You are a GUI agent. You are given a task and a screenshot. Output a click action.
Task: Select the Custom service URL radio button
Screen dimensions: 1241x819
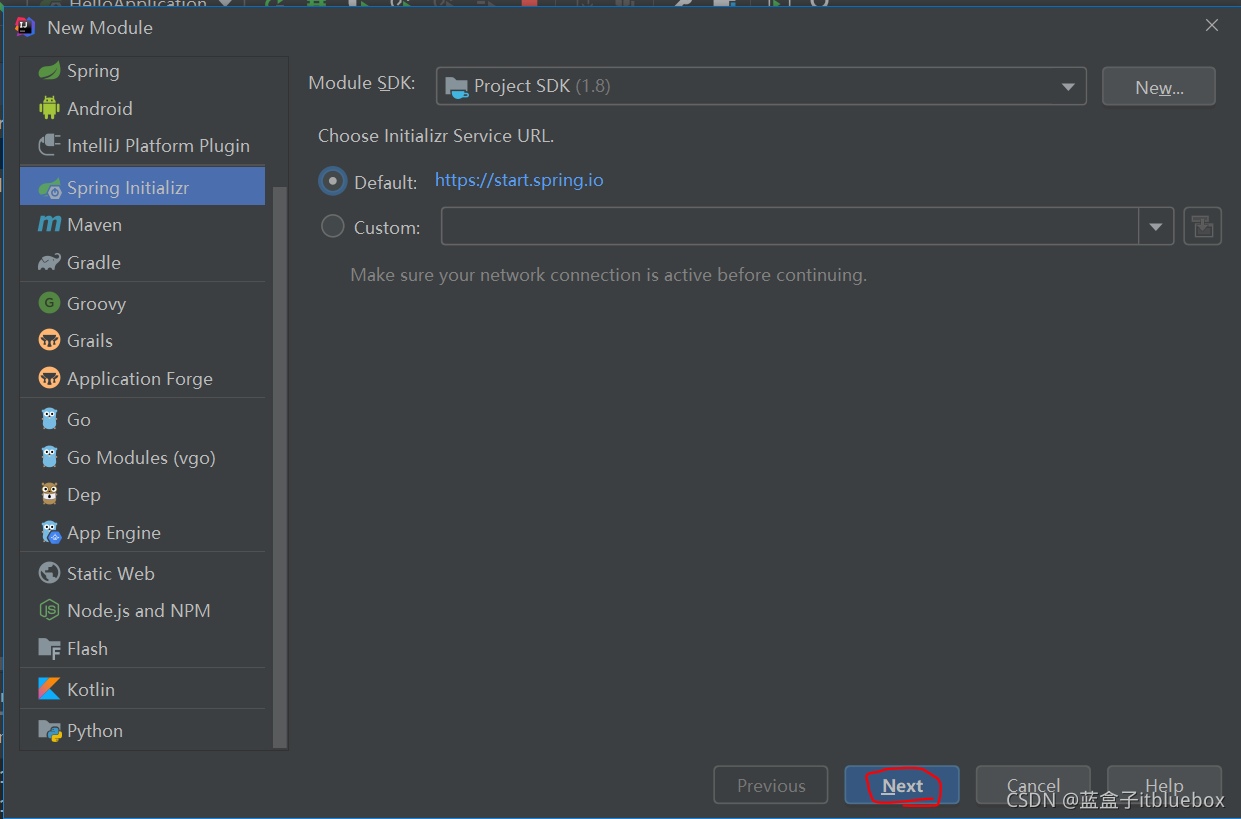tap(332, 227)
